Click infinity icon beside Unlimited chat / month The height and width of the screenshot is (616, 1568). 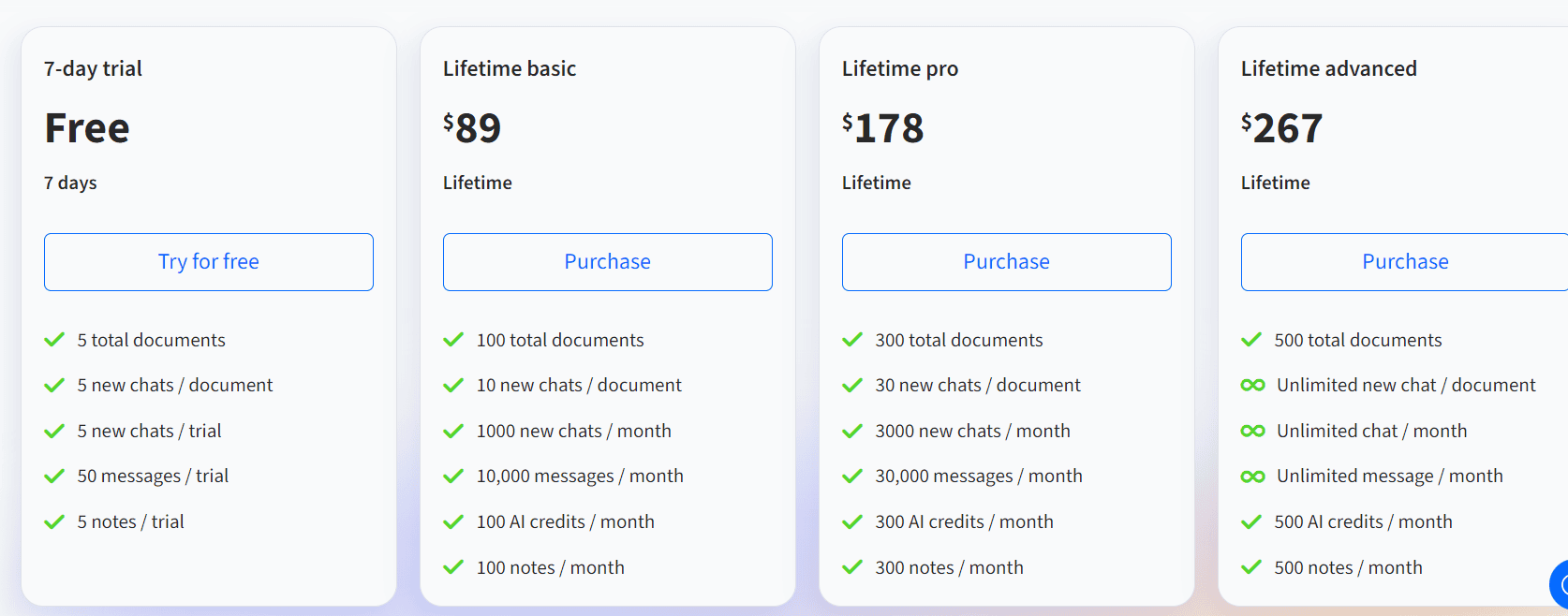point(1253,431)
